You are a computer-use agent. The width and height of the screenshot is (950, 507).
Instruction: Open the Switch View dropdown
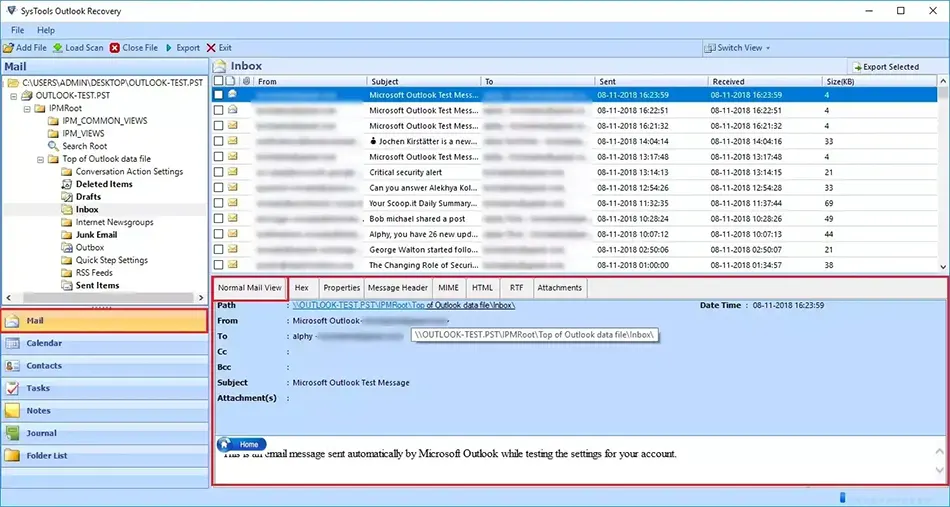pyautogui.click(x=737, y=48)
